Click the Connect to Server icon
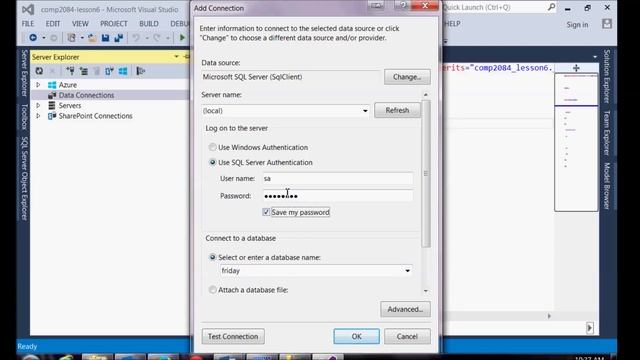Image resolution: width=640 pixels, height=360 pixels. point(84,71)
